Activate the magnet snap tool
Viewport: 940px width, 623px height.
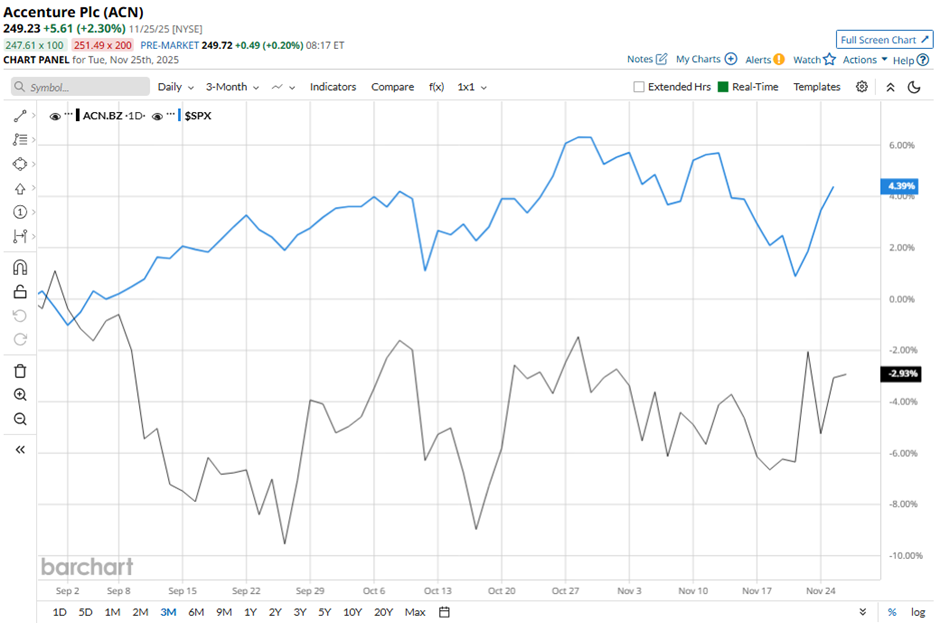pos(19,267)
